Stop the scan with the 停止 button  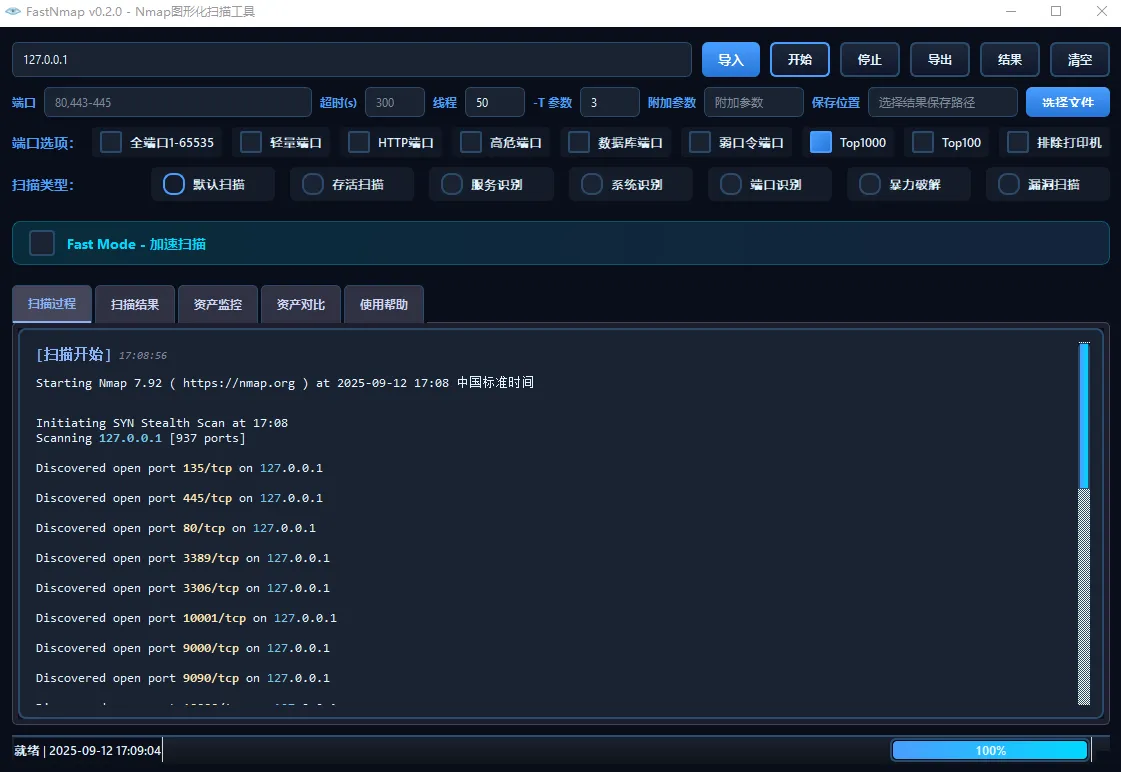[869, 60]
